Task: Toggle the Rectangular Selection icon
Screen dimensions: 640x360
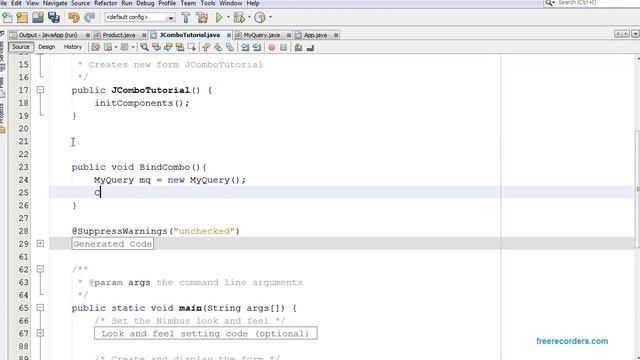Action: coord(191,47)
